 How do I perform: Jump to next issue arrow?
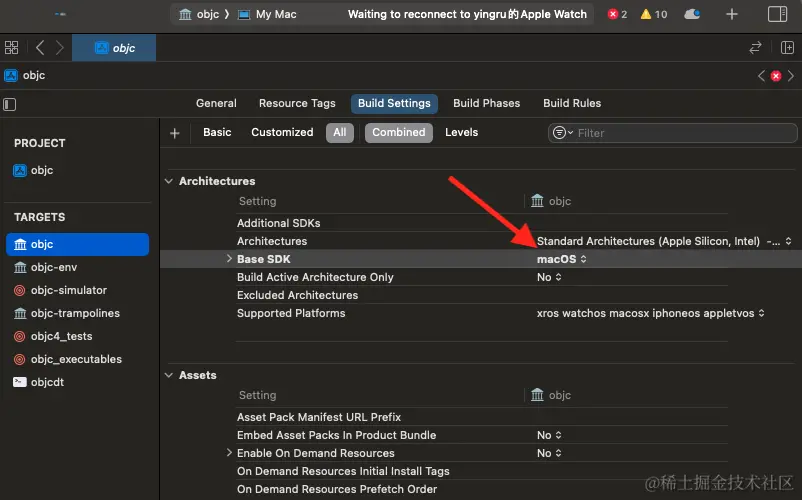point(791,76)
